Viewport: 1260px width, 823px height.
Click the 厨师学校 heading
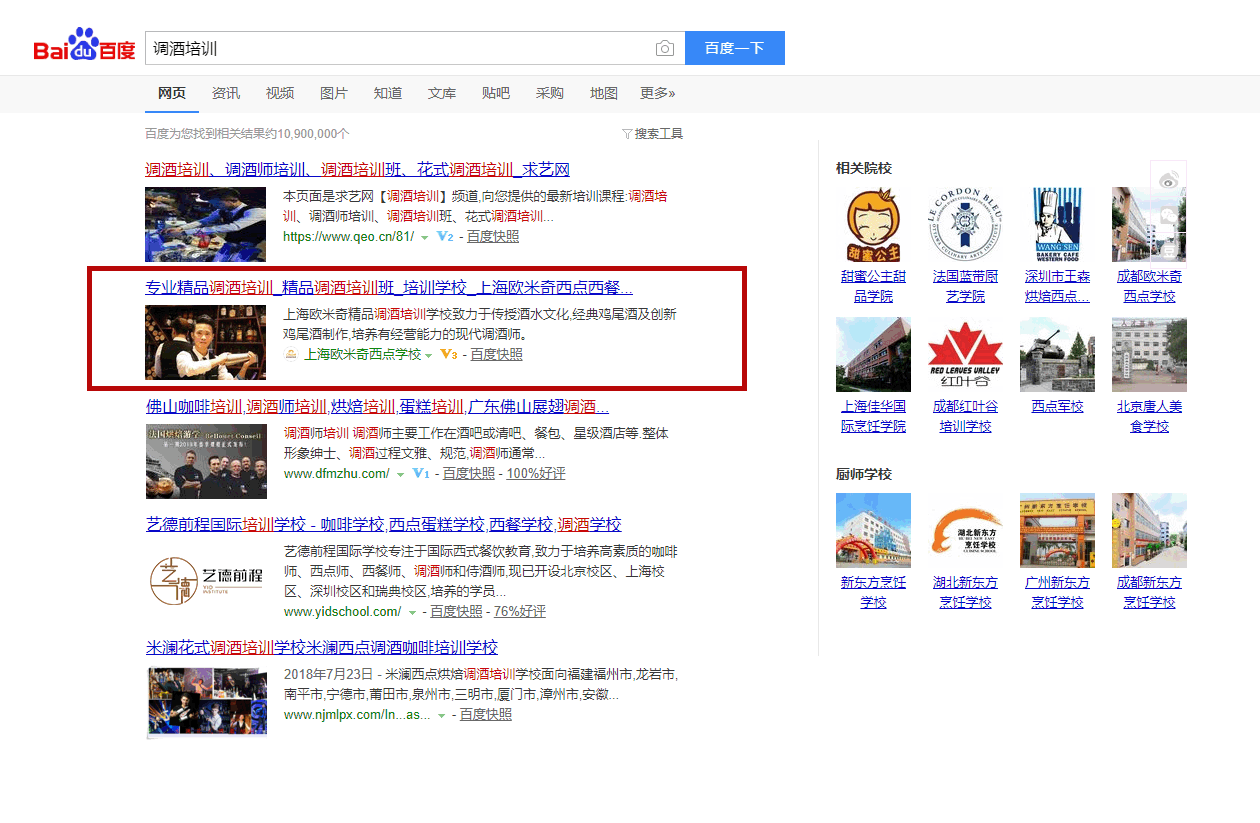(x=864, y=474)
